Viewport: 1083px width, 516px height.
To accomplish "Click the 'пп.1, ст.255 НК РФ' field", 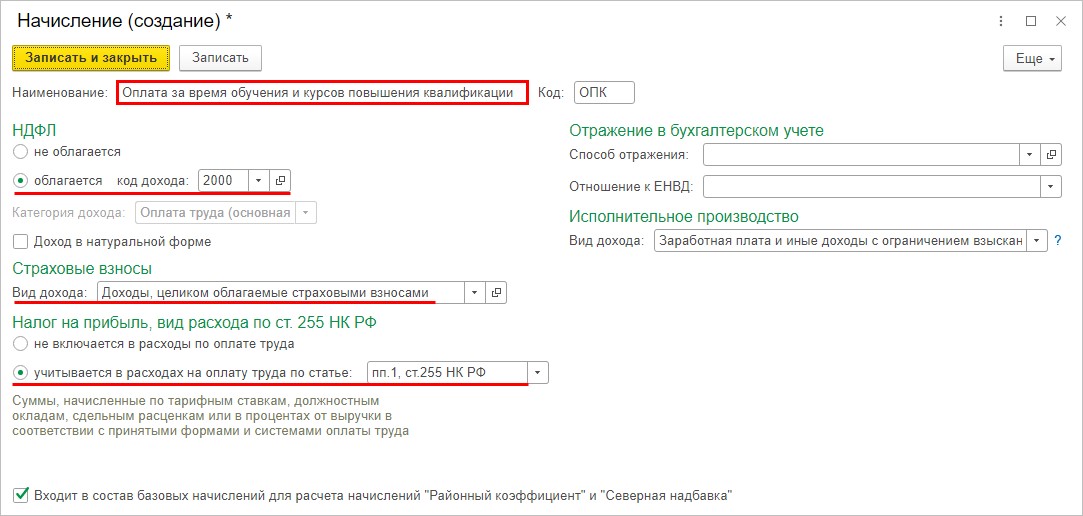I will click(x=448, y=372).
